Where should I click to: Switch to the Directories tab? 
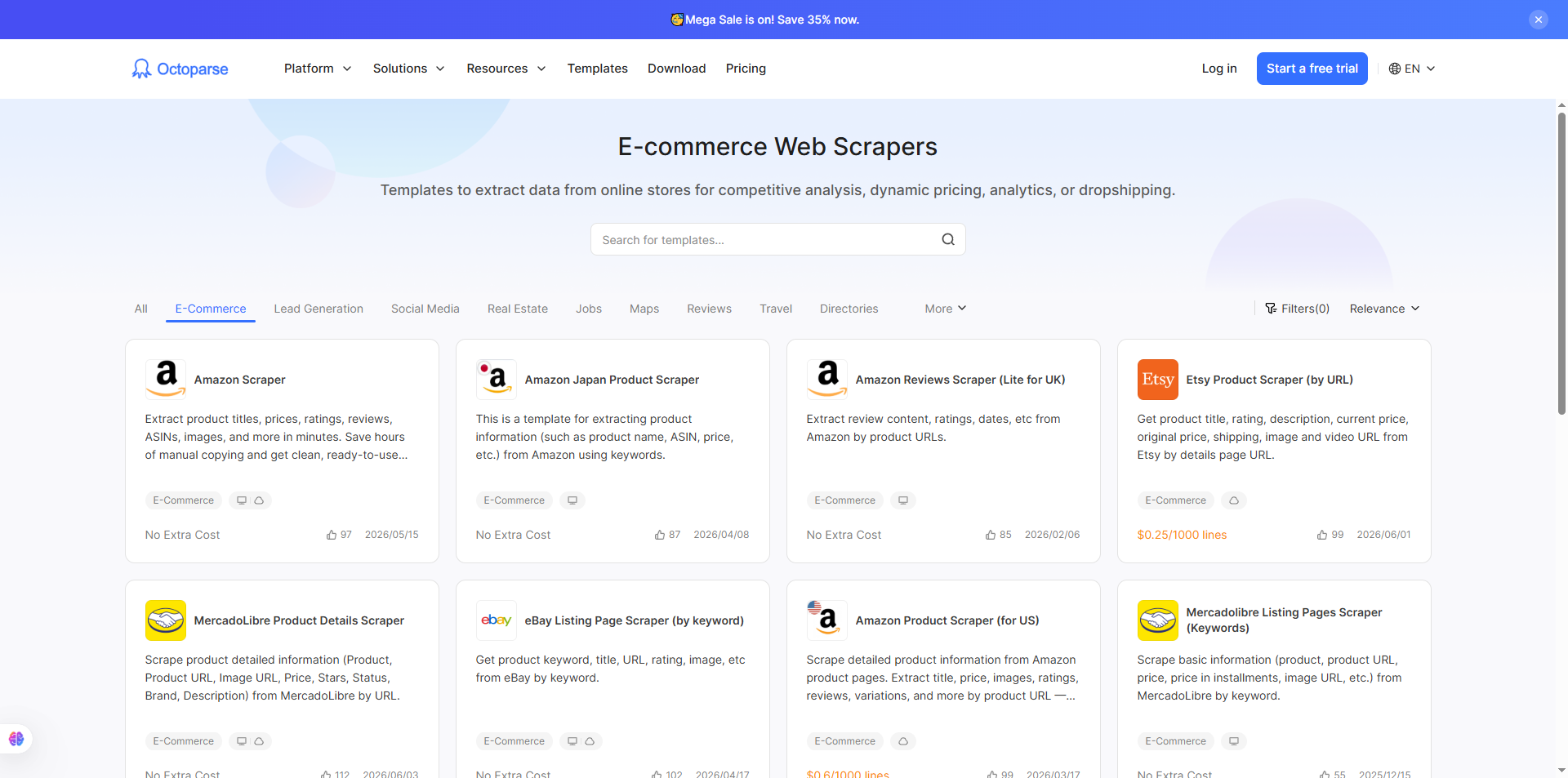(849, 309)
